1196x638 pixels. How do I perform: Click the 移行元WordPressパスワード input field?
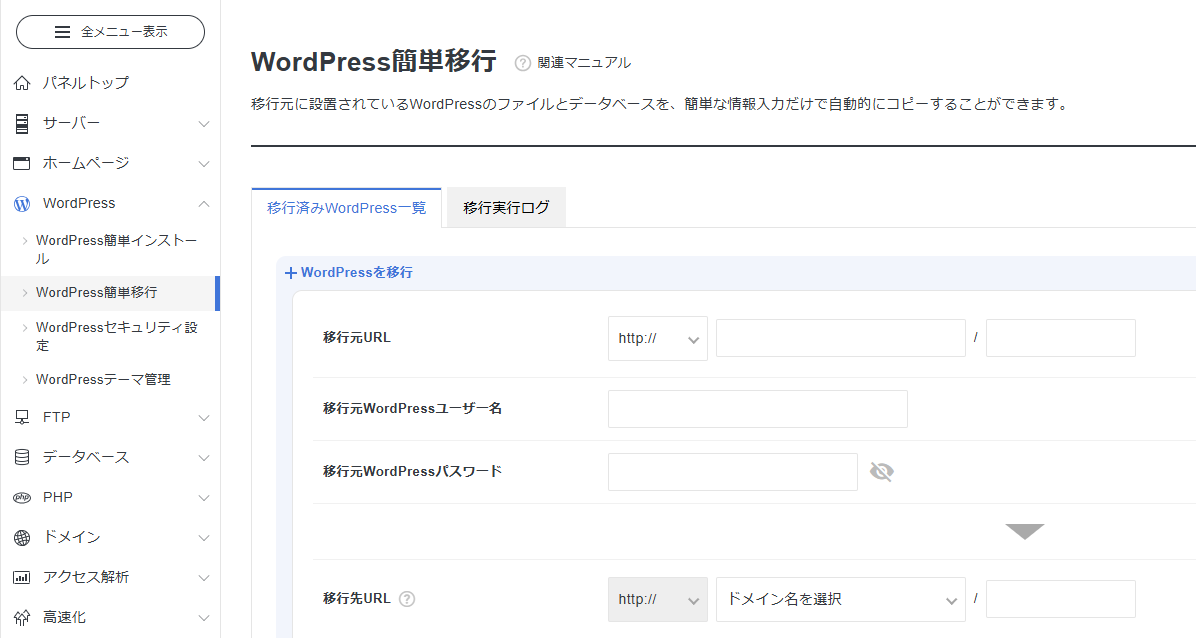[x=732, y=472]
